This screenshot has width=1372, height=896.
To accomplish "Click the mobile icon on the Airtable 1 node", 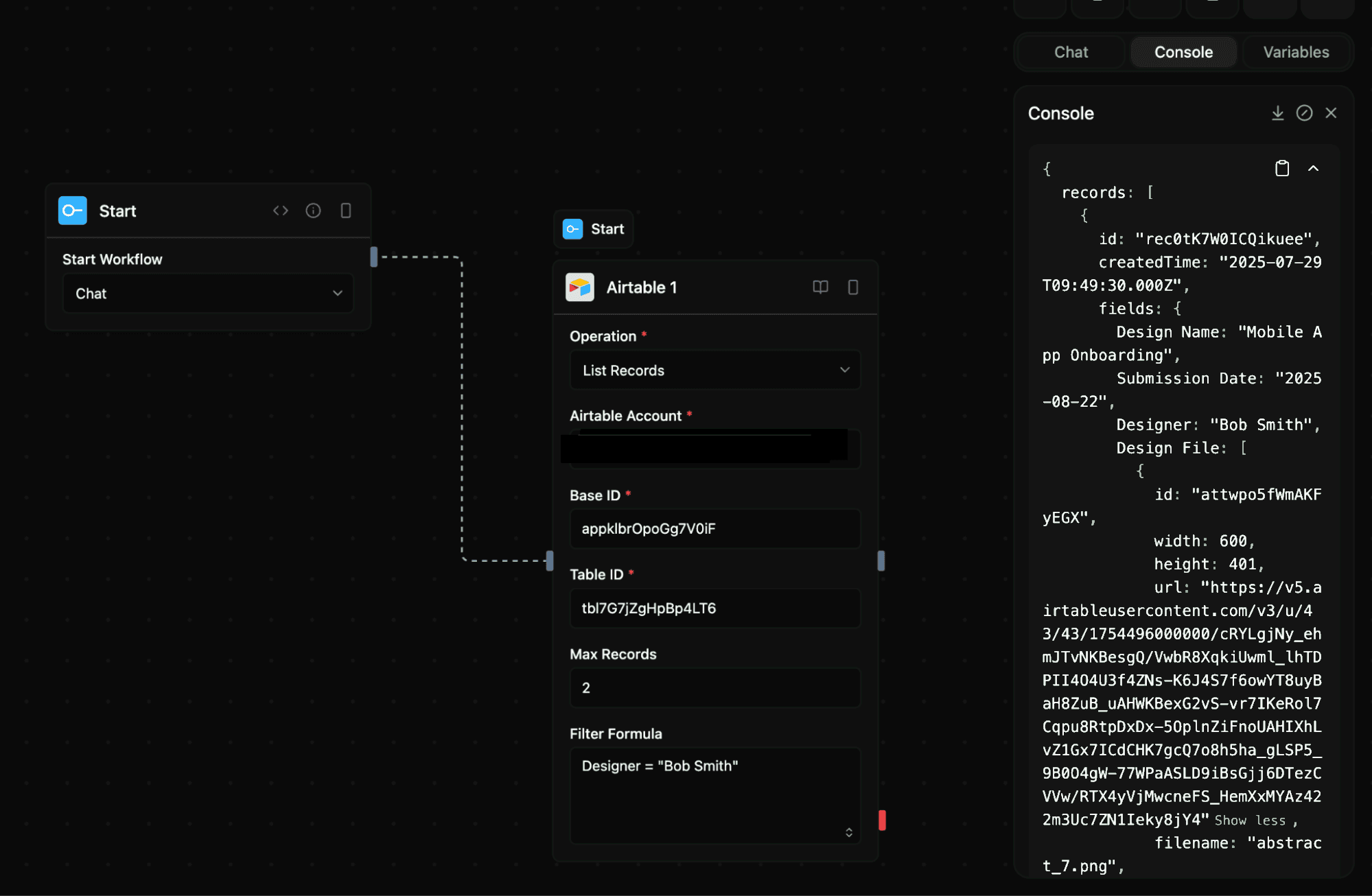I will (x=853, y=287).
